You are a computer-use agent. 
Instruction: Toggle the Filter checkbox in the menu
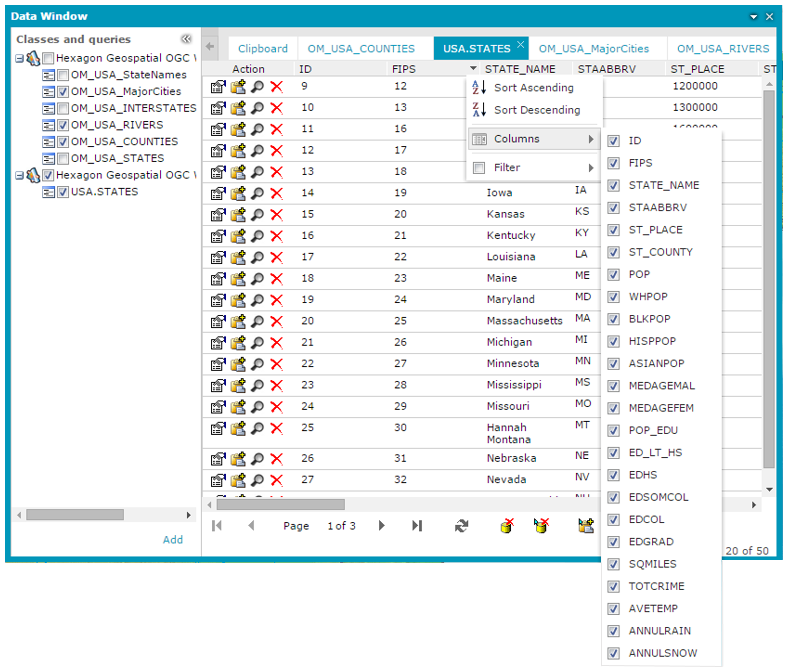pos(479,168)
